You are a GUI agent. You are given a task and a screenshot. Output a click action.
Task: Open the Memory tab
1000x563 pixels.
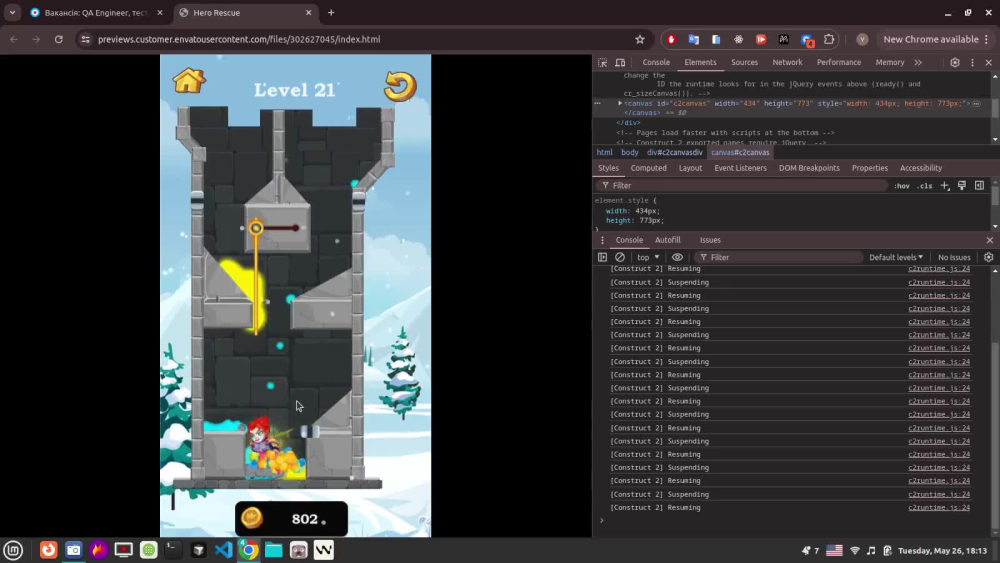tap(890, 62)
